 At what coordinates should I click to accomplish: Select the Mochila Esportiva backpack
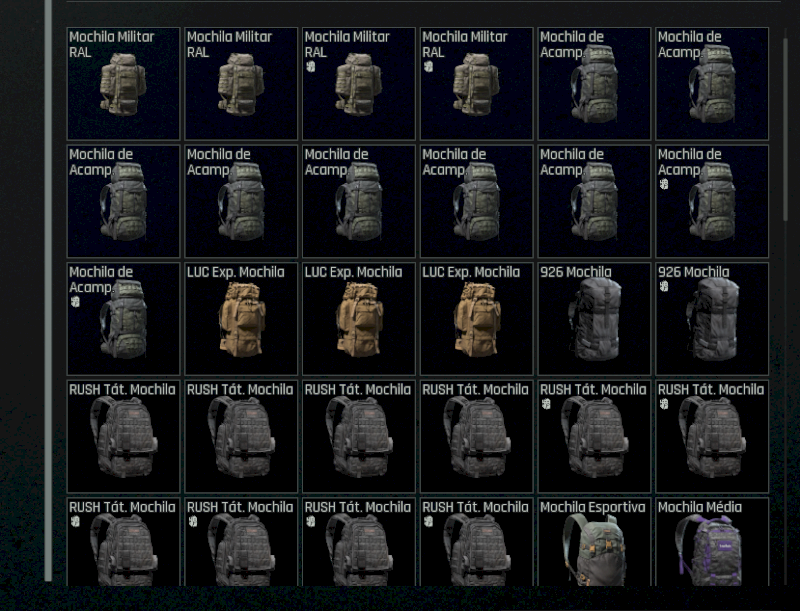tap(594, 542)
